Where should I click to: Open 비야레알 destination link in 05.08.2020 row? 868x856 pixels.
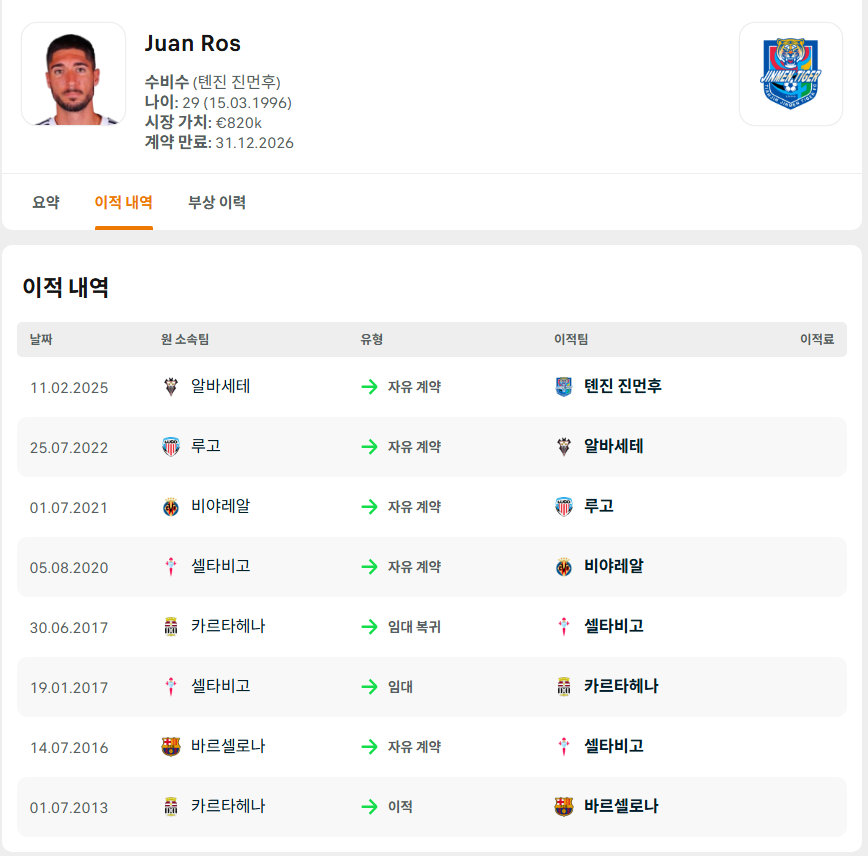click(613, 566)
